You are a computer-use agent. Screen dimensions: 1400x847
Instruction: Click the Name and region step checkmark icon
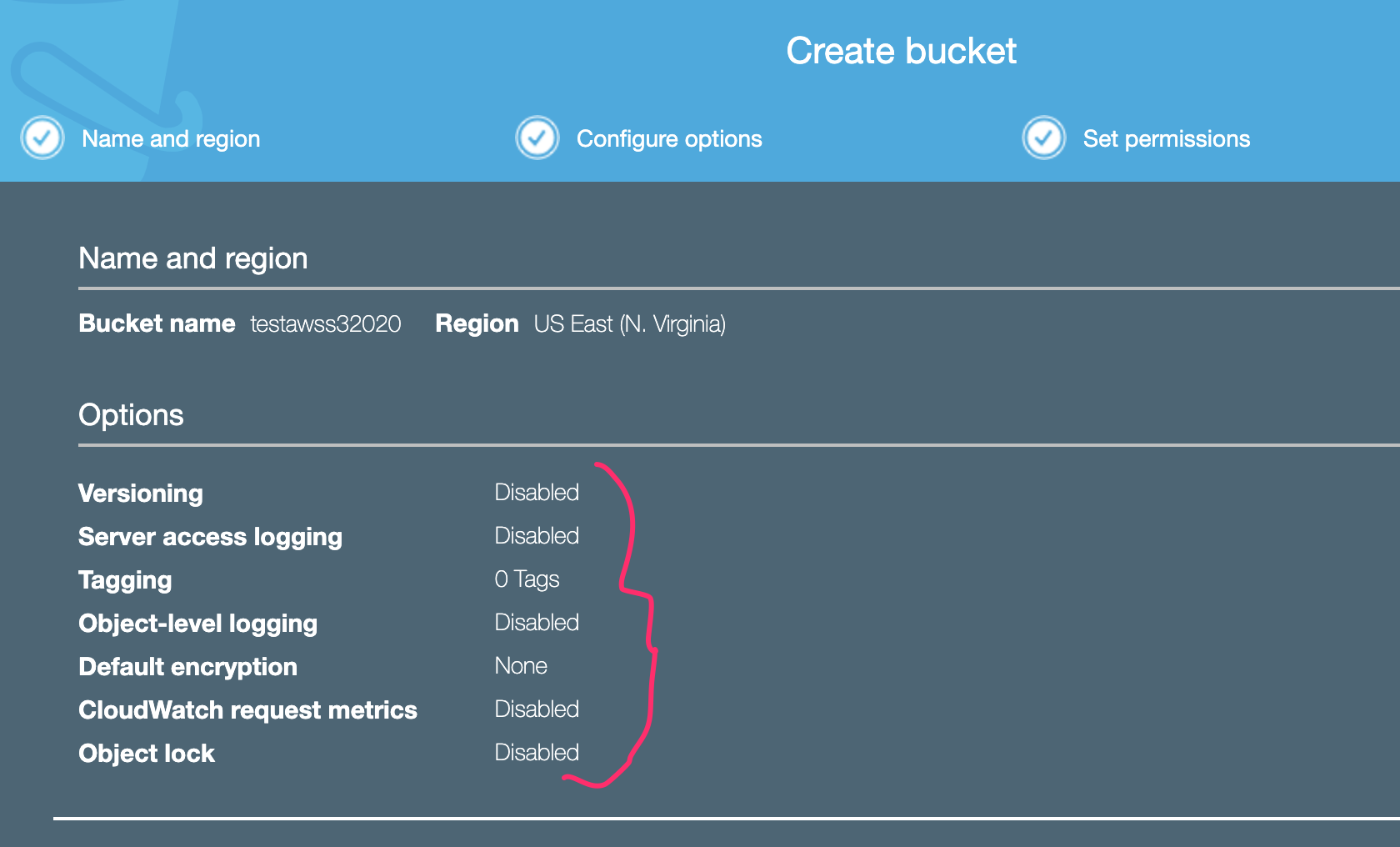(x=42, y=138)
